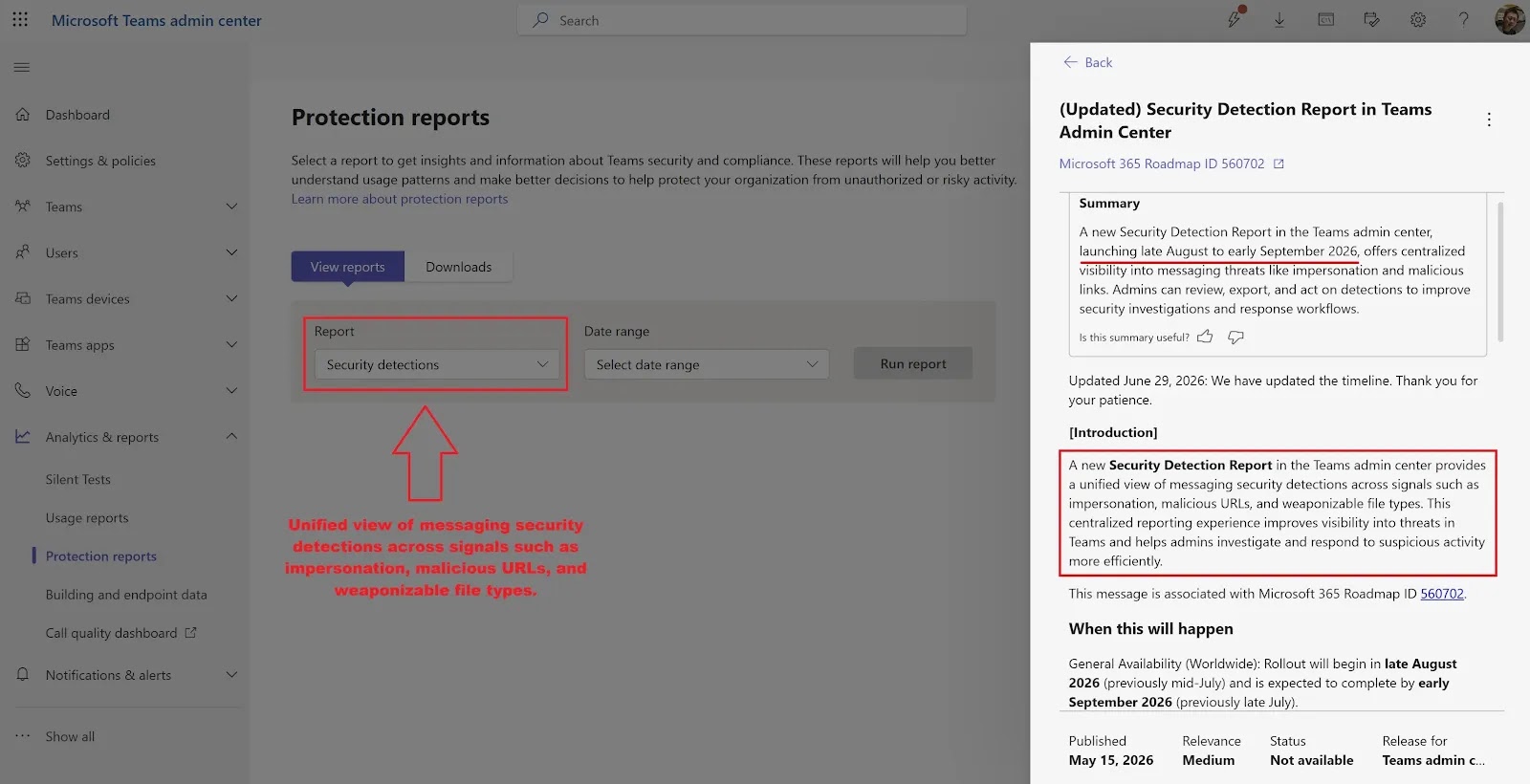Click the "Is this summary useful?" text
The height and width of the screenshot is (784, 1530).
click(x=1134, y=338)
